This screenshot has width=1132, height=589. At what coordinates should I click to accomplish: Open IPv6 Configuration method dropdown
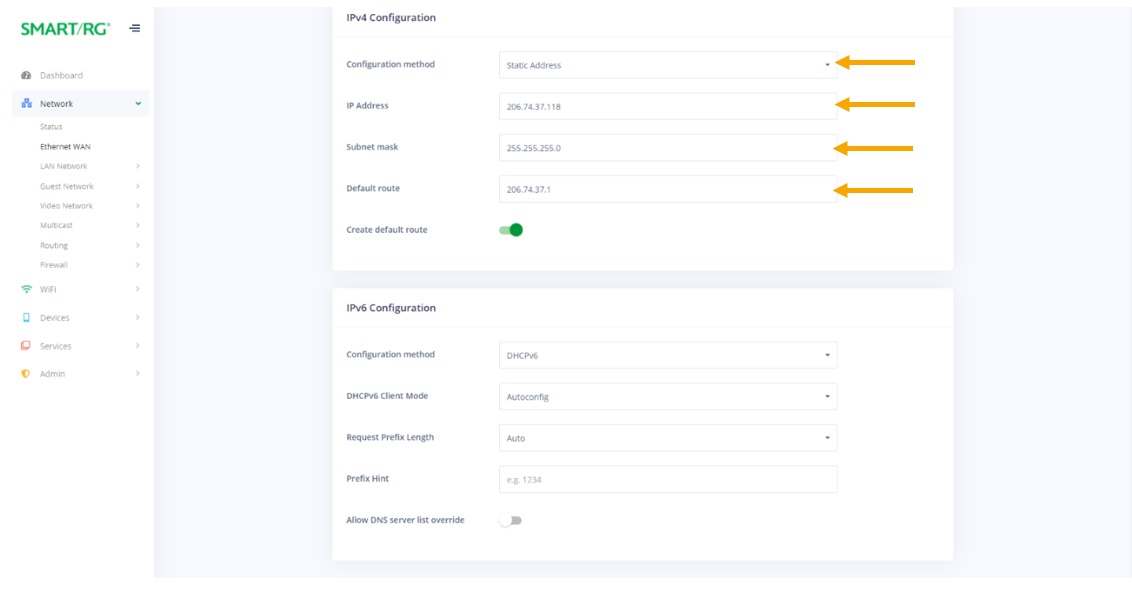click(668, 355)
